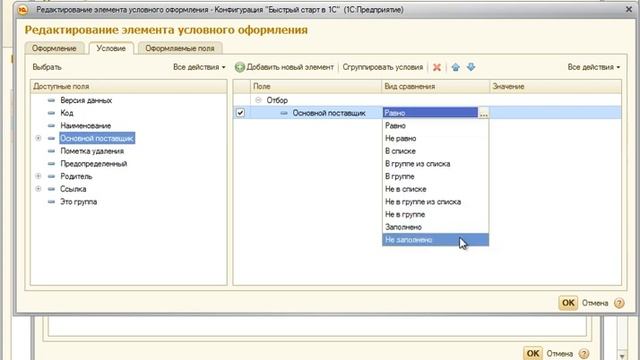The height and width of the screenshot is (360, 640).
Task: Click OK in the background window
Action: 533,353
